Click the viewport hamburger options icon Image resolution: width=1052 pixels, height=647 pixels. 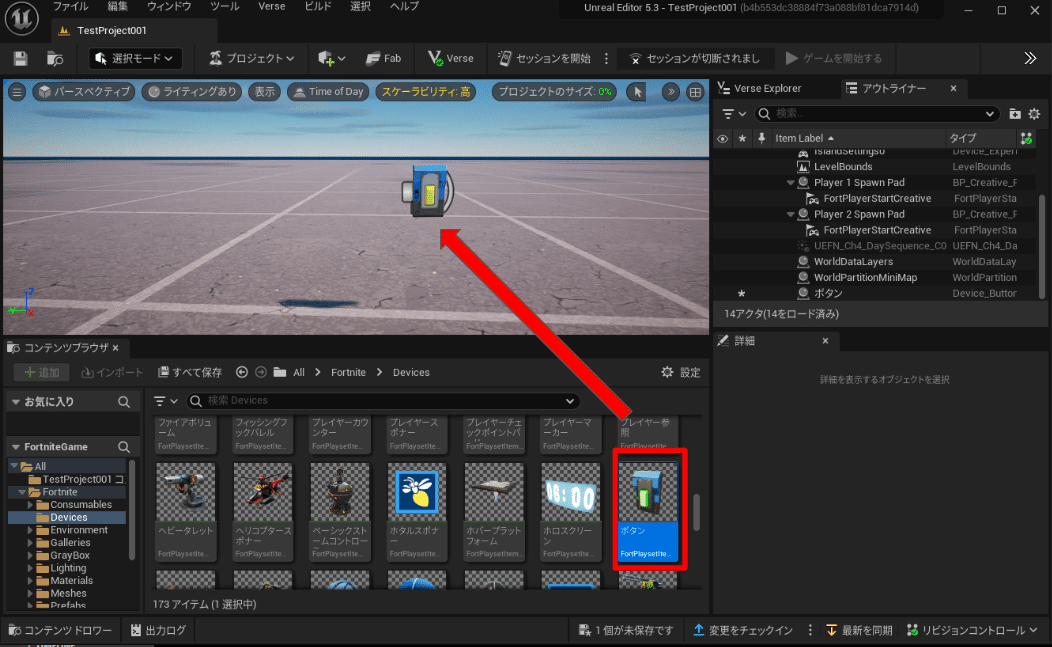pyautogui.click(x=17, y=92)
